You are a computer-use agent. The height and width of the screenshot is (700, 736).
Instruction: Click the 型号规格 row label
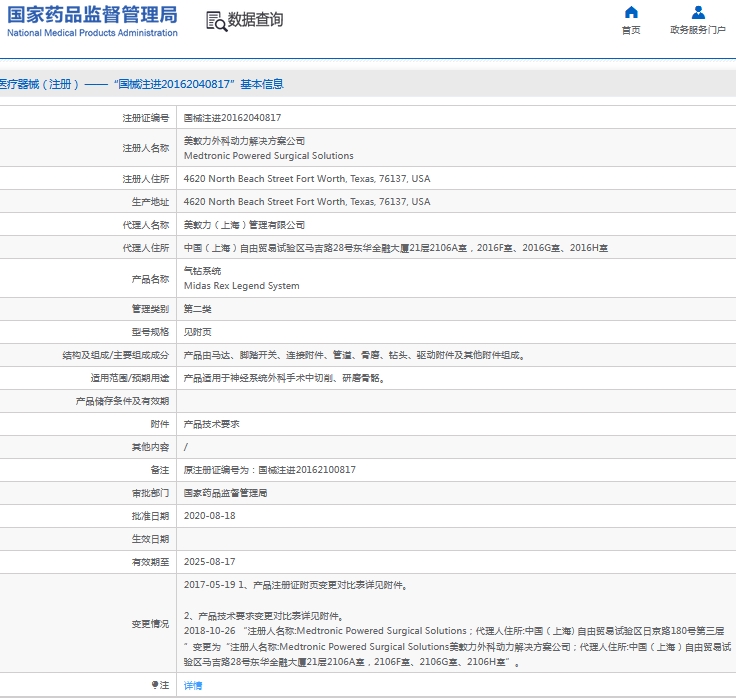pyautogui.click(x=150, y=332)
